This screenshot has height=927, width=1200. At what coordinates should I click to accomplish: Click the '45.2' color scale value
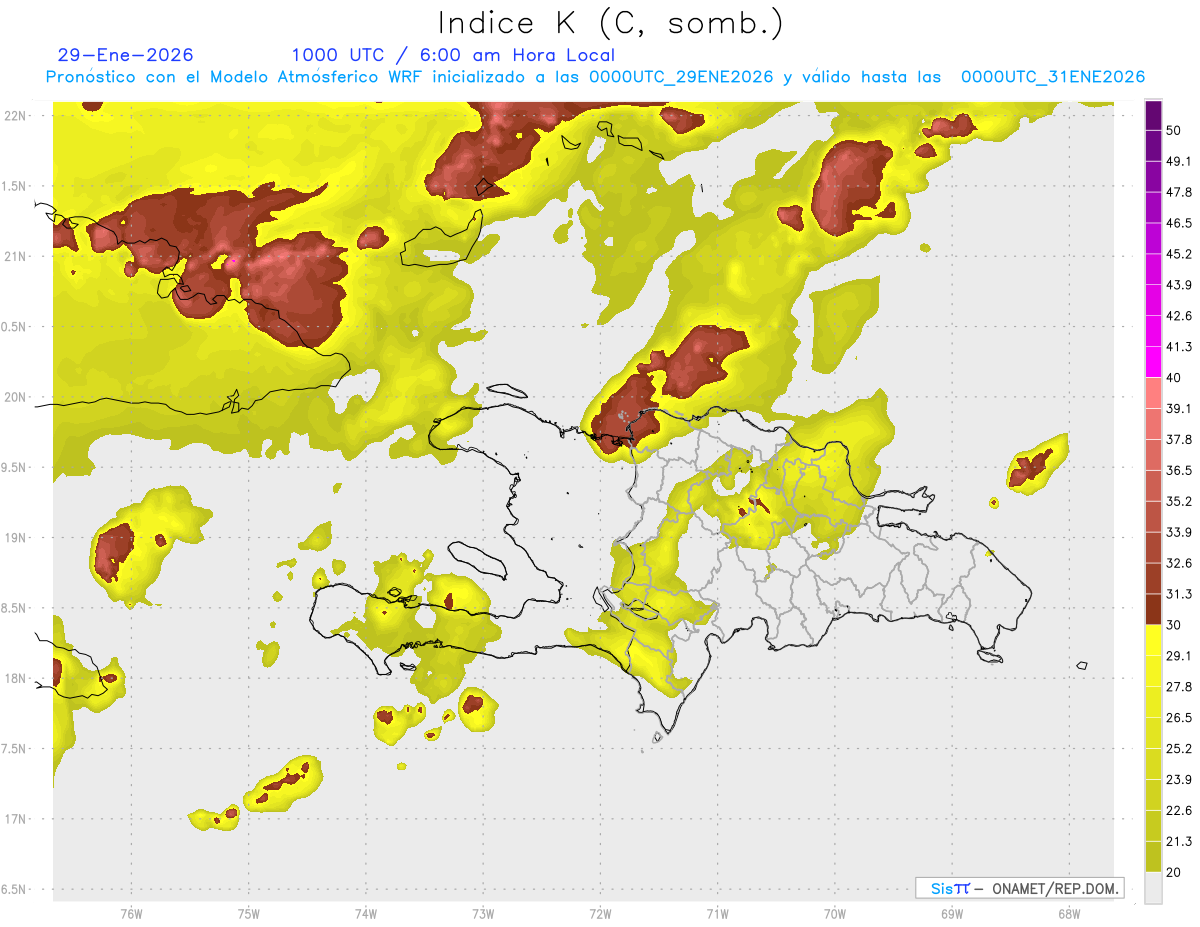1179,254
